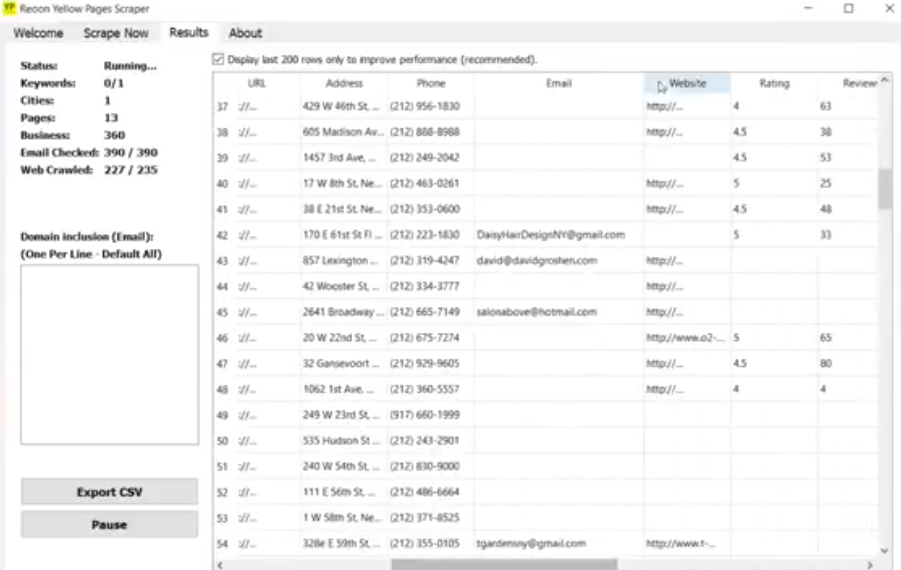901x570 pixels.
Task: Select row 46 website link cell
Action: click(x=685, y=339)
